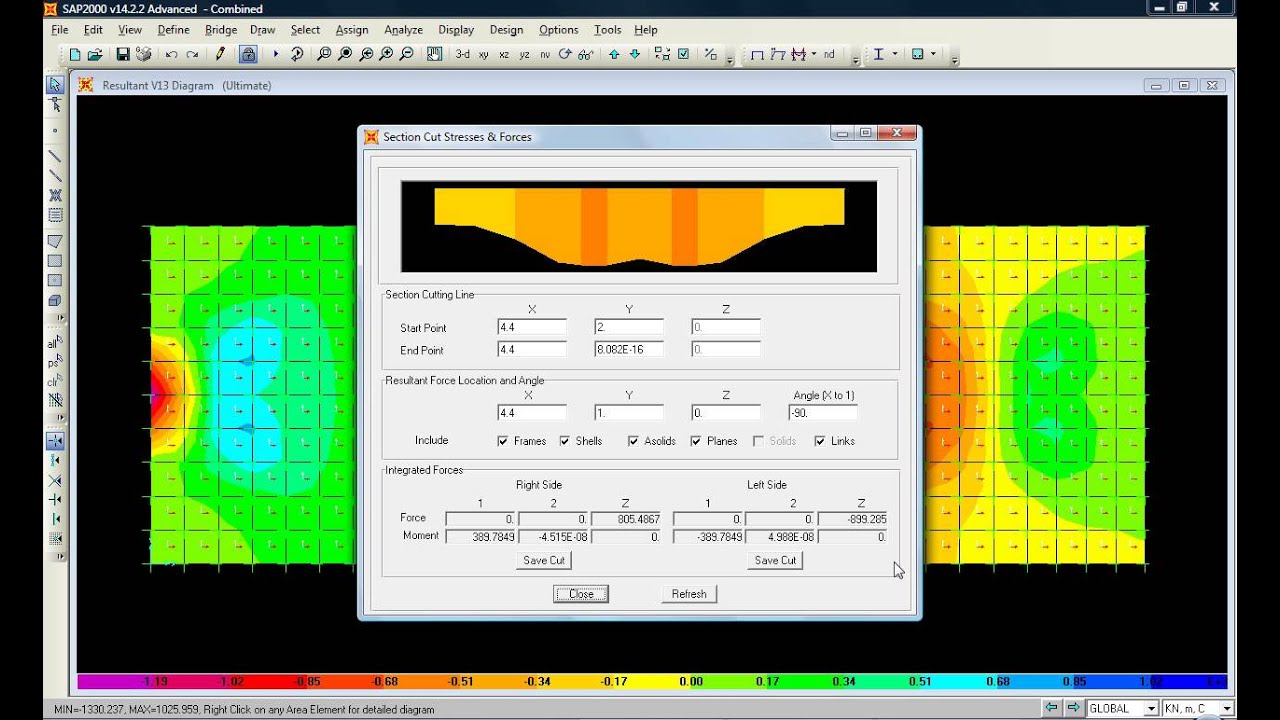The width and height of the screenshot is (1280, 720).
Task: Click the Right Side Force Z value 805.4867
Action: coord(626,519)
